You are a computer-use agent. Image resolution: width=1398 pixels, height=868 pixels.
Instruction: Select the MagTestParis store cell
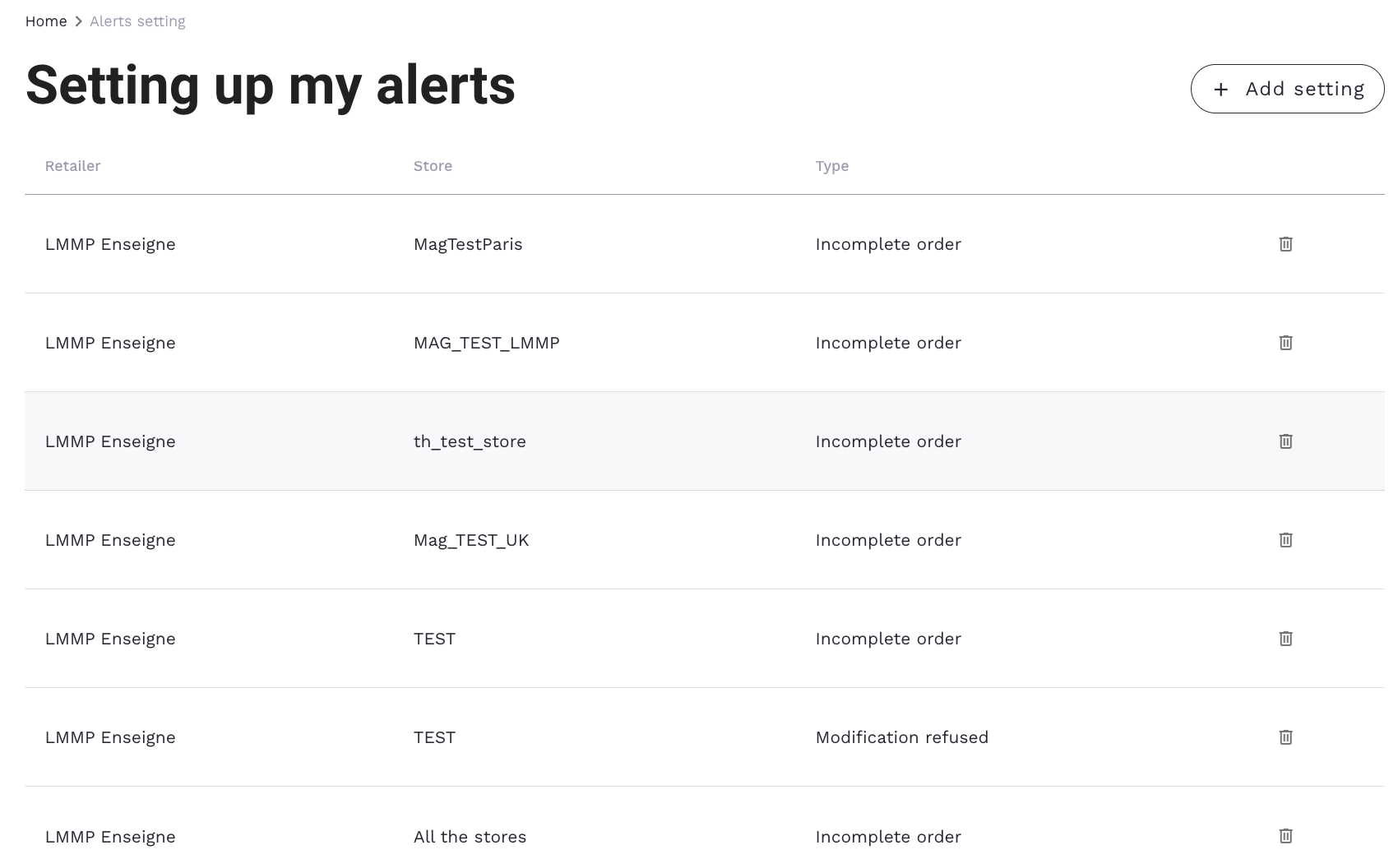pyautogui.click(x=468, y=244)
